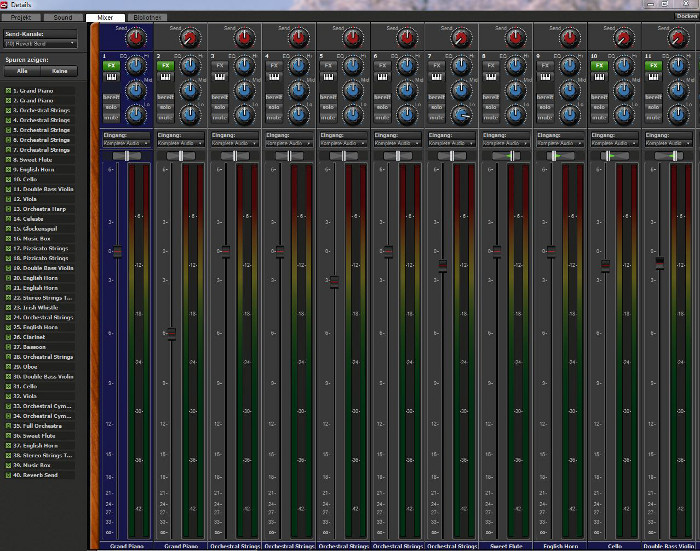Click the bereit button on channel 9
This screenshot has height=551, width=700.
point(545,97)
